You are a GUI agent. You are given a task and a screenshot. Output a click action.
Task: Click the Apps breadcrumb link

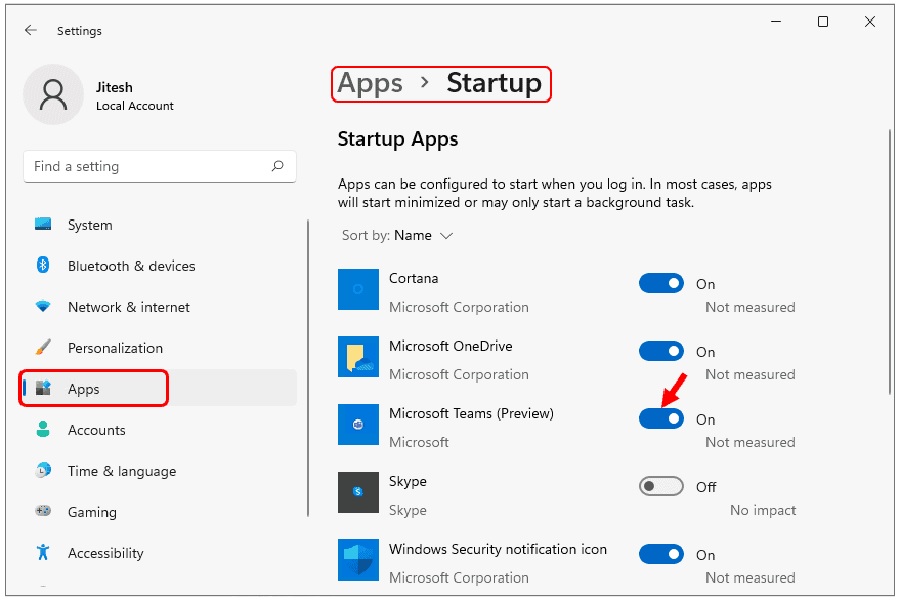[x=370, y=83]
